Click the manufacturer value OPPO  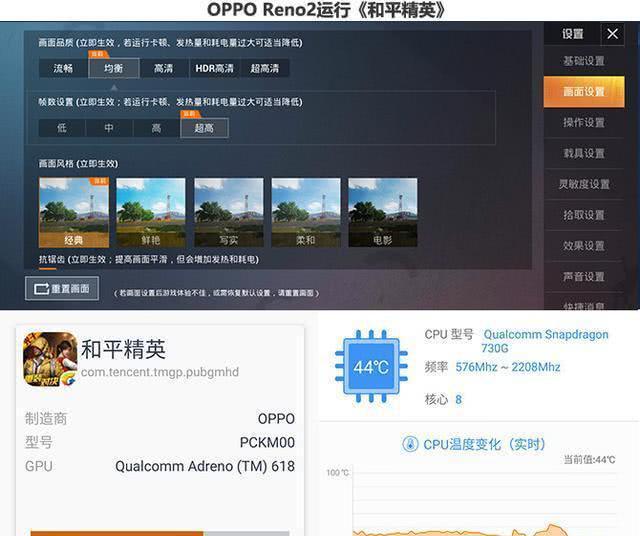coord(276,419)
